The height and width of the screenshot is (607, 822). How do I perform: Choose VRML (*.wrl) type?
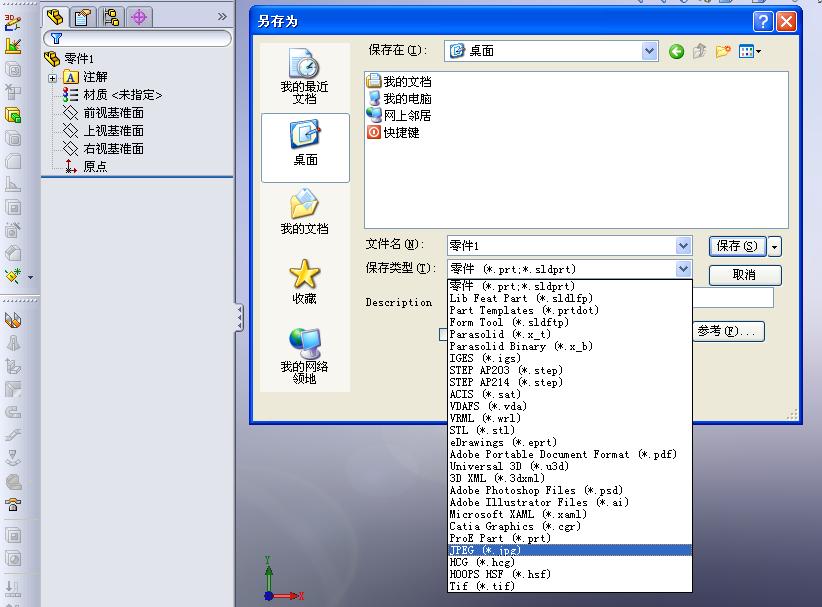[x=570, y=418]
